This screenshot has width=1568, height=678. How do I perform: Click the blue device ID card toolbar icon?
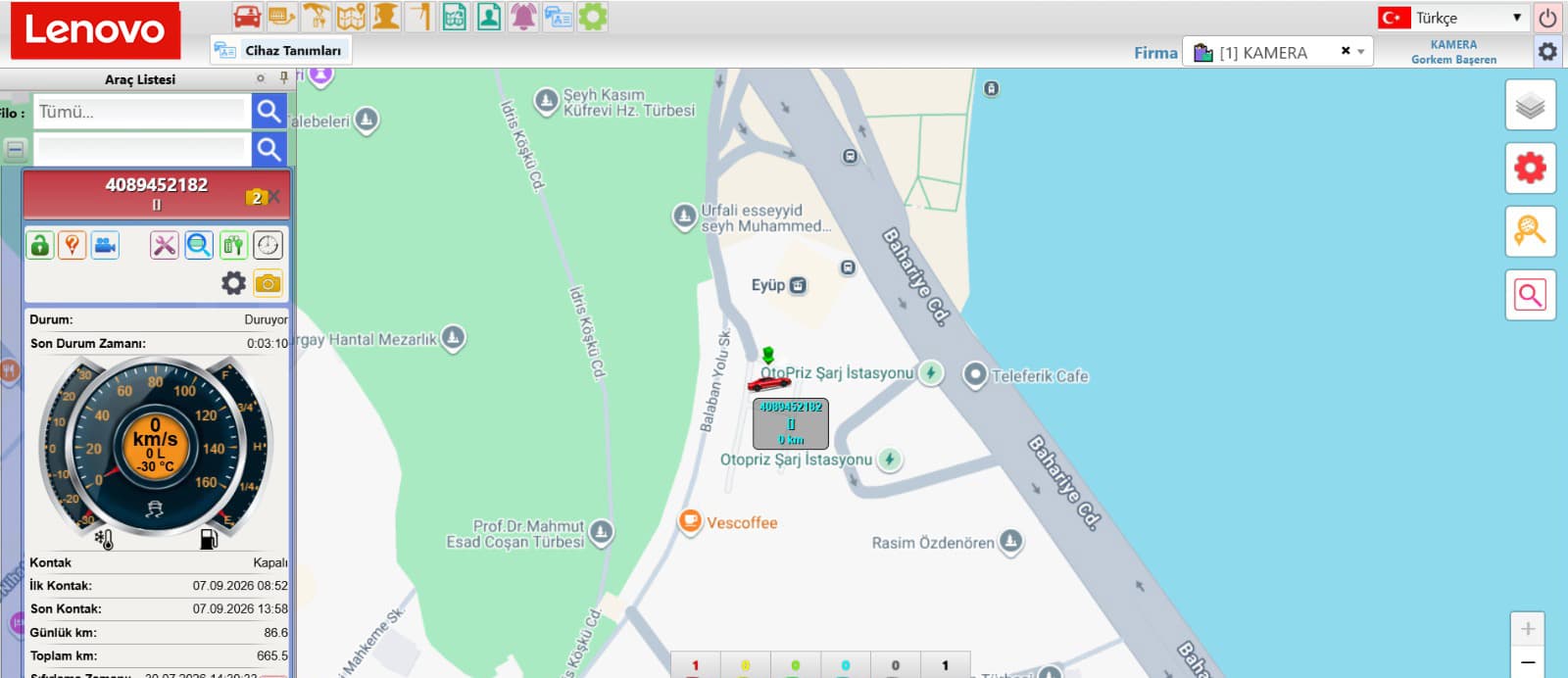pyautogui.click(x=558, y=16)
